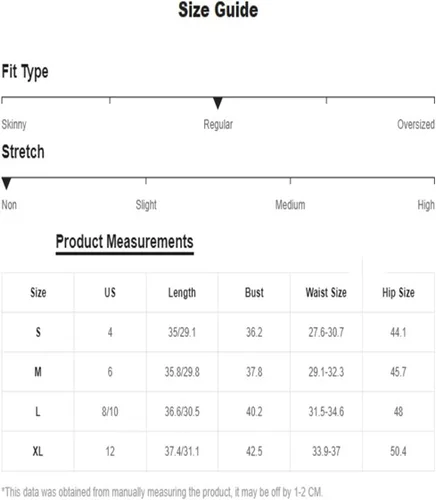Viewport: 436px width, 500px height.
Task: Select the XL size row label
Action: [x=38, y=451]
